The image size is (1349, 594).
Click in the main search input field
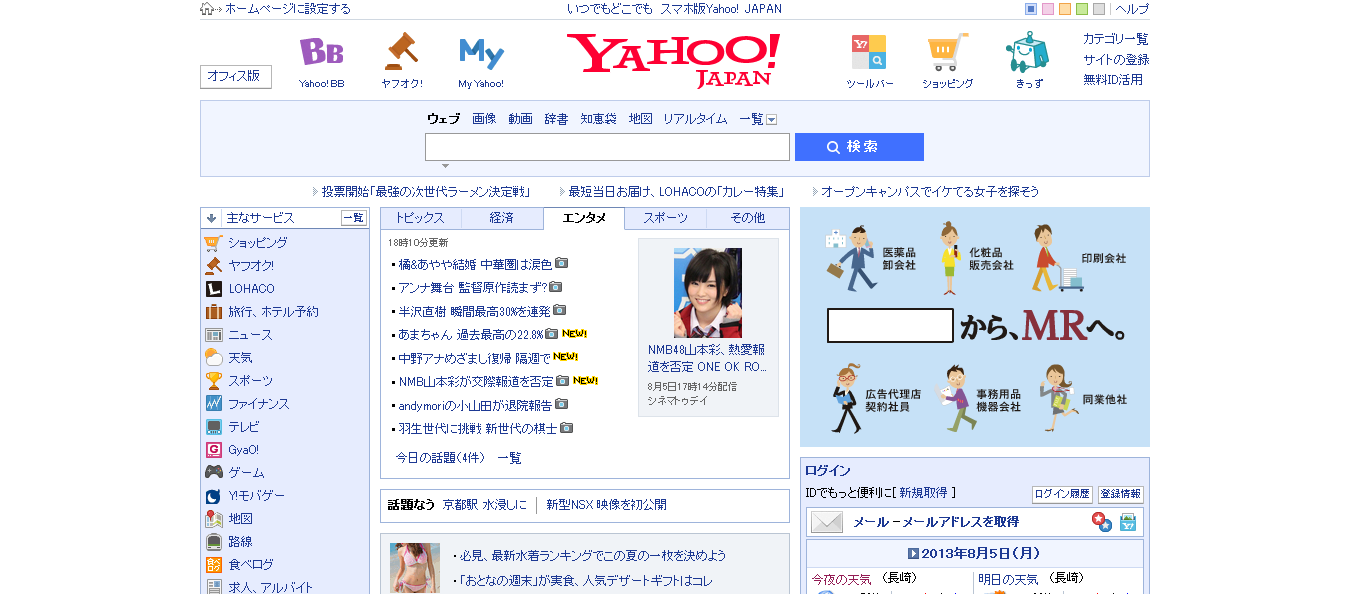pos(607,147)
